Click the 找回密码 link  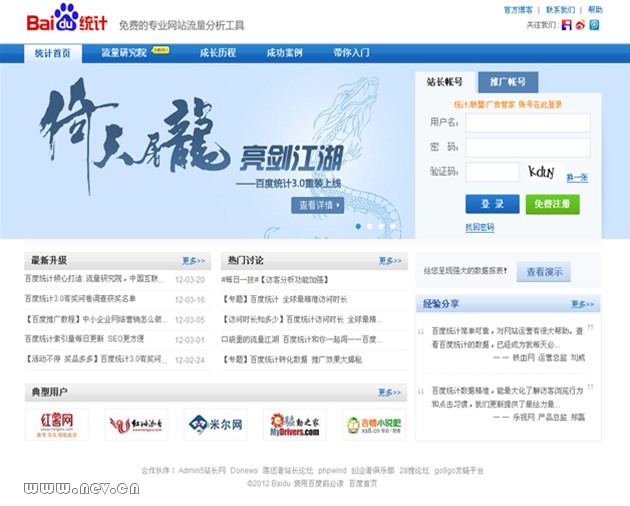480,227
